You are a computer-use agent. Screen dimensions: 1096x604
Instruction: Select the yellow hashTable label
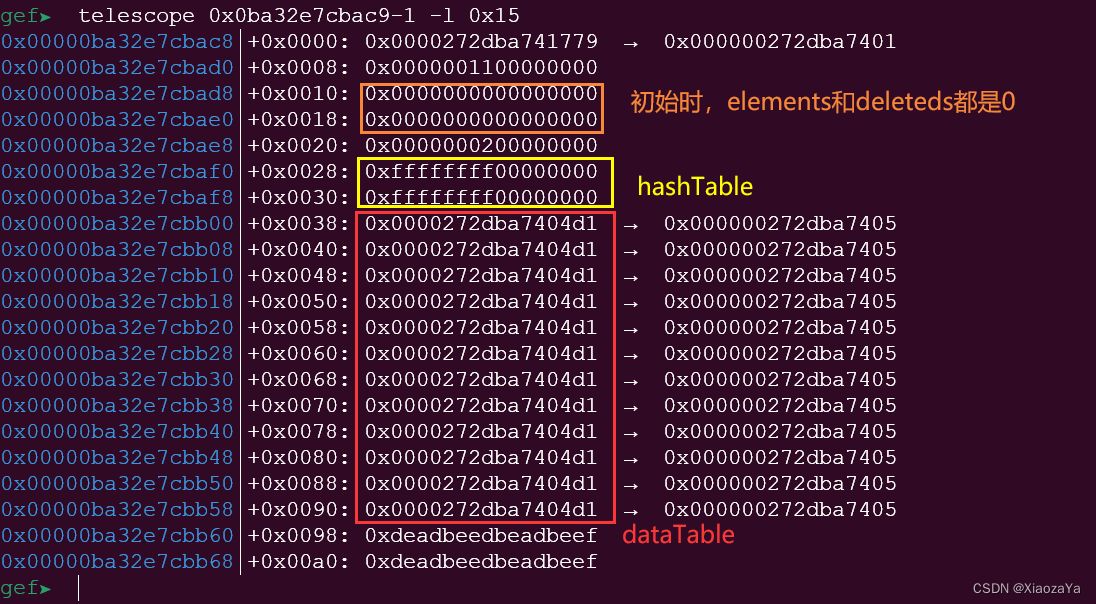695,186
